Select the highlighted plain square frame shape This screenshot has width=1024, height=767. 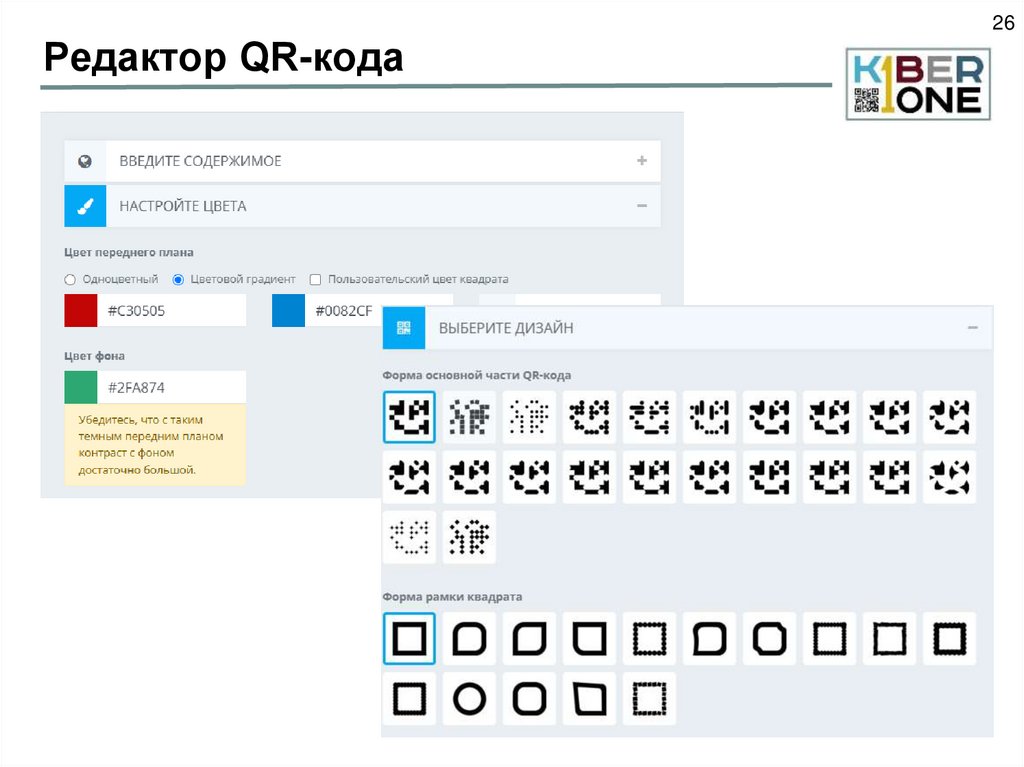409,638
